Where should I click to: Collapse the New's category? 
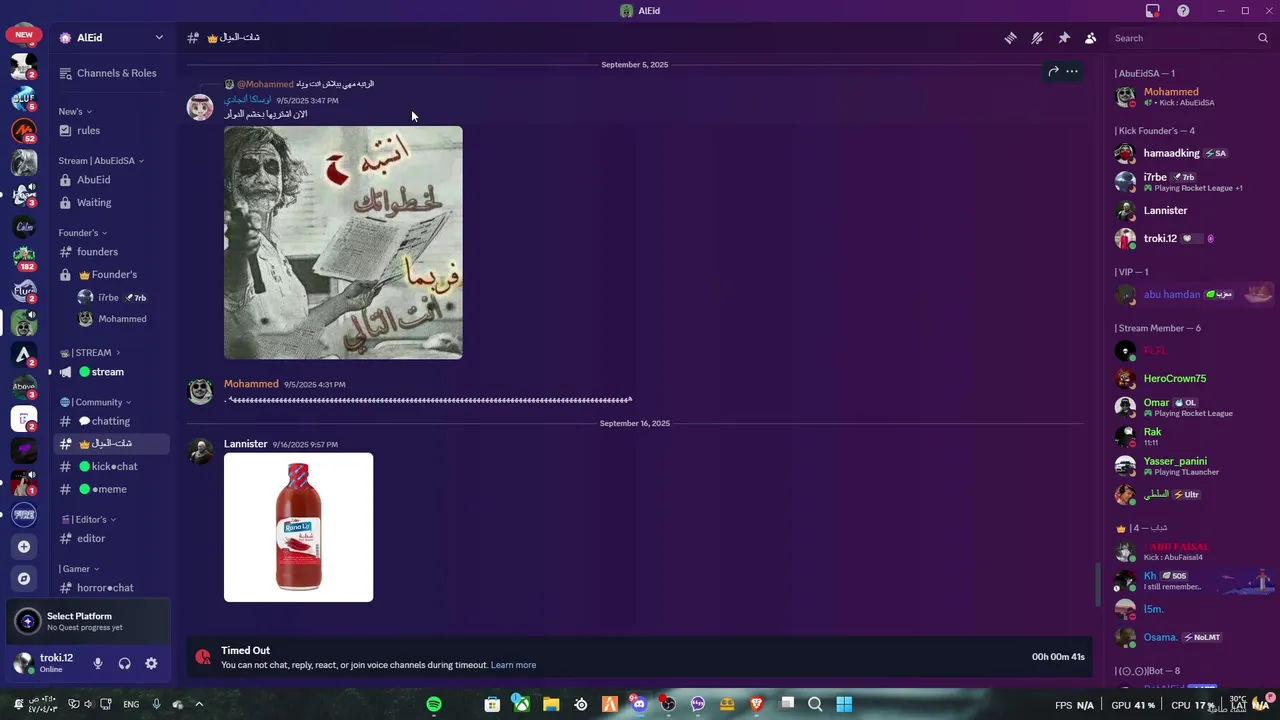click(75, 111)
